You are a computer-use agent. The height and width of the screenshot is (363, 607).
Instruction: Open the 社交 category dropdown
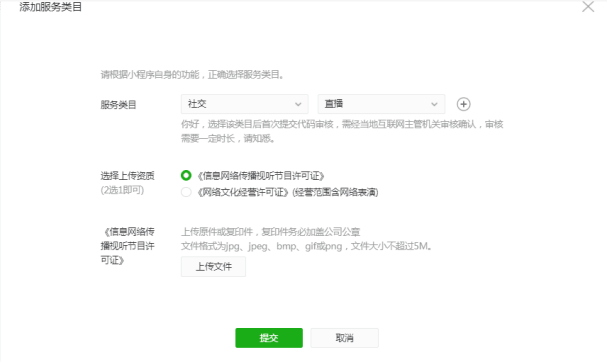[244, 104]
